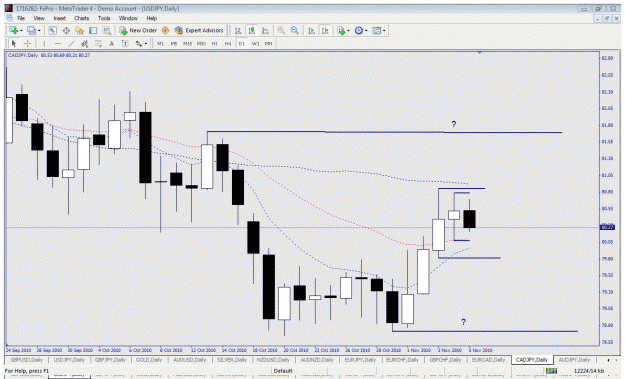Screen dimensions: 625x379
Task: Open the Profiles icon in toolbar
Action: click(31, 30)
